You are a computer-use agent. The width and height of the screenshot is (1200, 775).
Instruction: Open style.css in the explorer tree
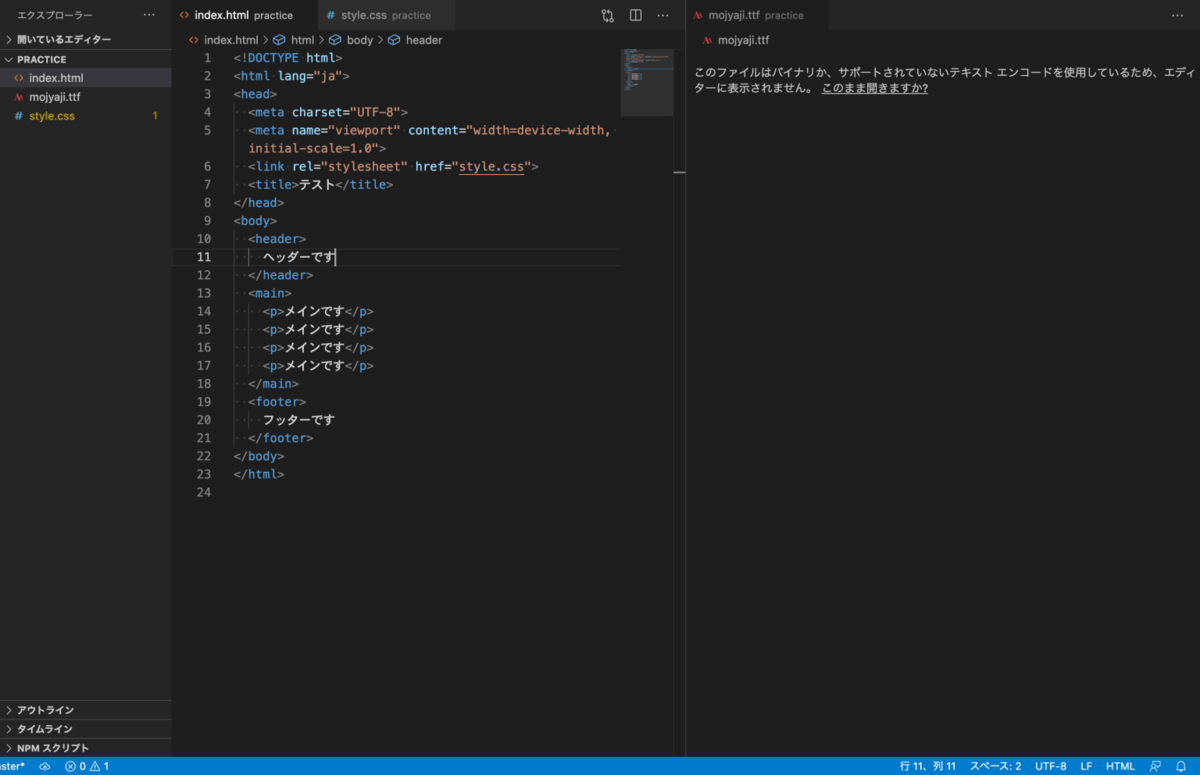tap(86, 116)
